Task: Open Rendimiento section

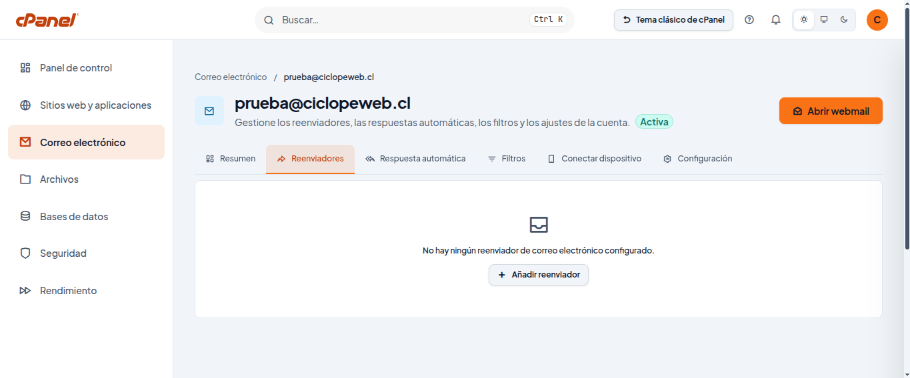Action: click(86, 291)
